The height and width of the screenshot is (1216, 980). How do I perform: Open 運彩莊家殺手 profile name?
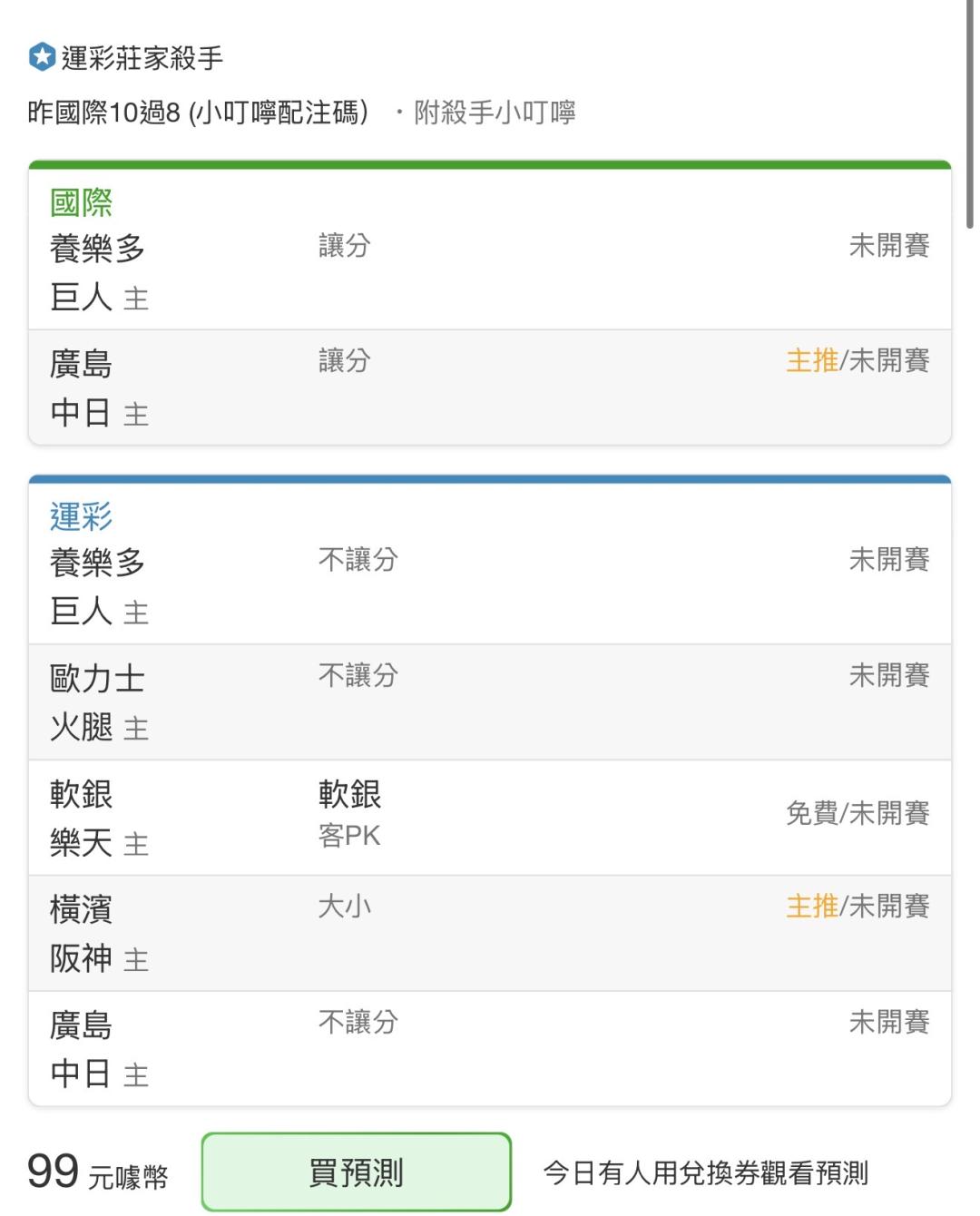pyautogui.click(x=142, y=58)
